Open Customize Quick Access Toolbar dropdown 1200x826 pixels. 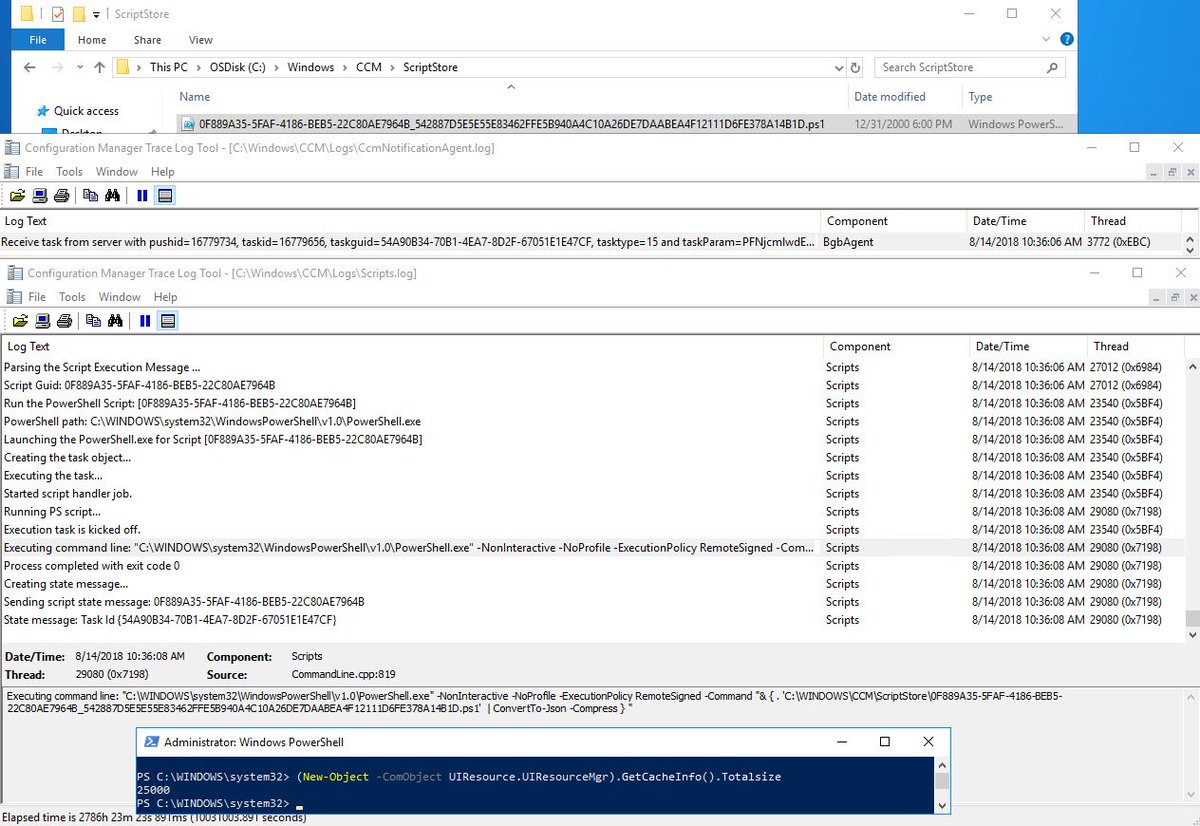96,15
